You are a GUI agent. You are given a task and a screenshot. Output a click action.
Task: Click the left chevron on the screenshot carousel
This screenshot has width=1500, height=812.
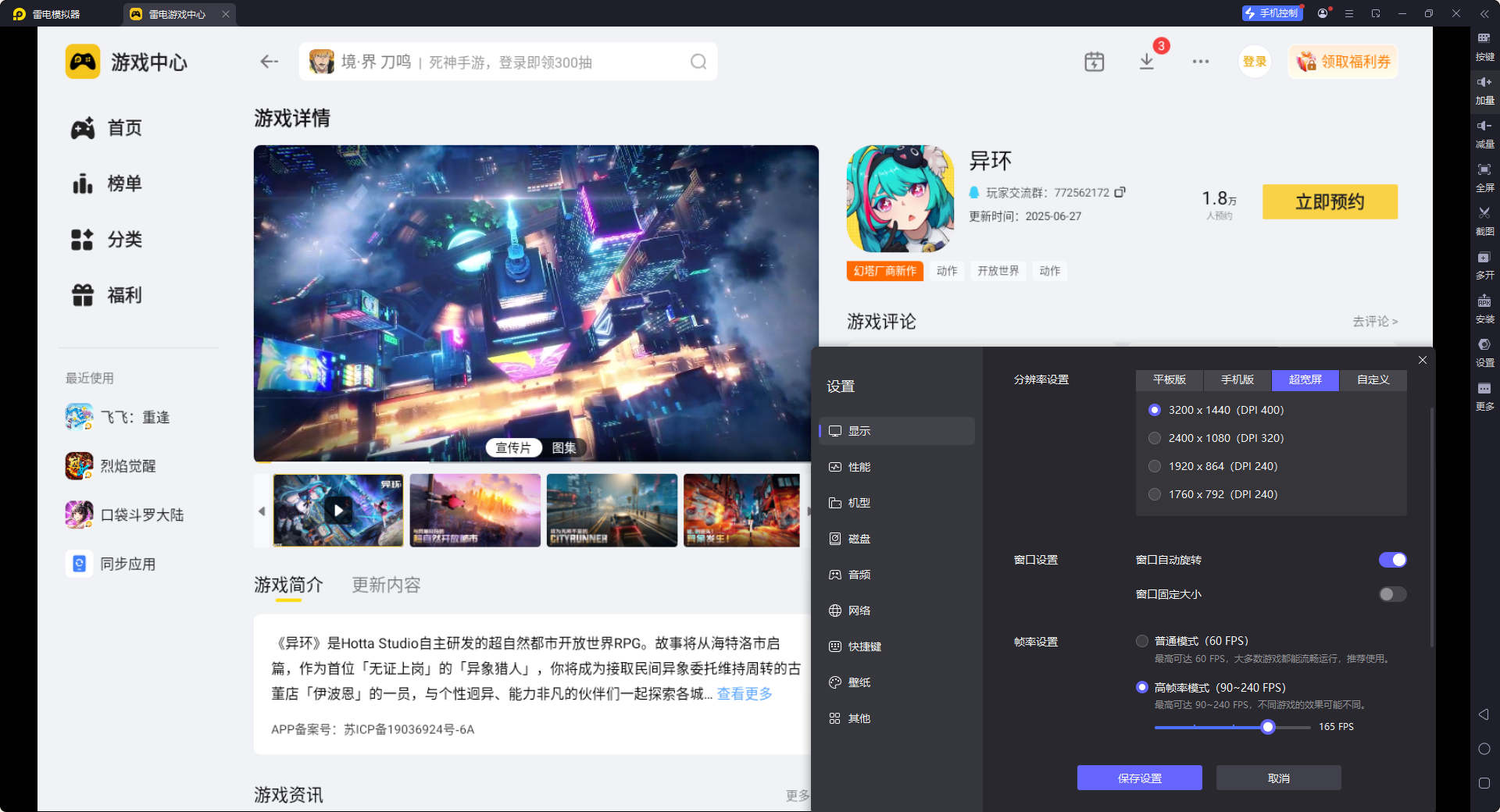(262, 511)
